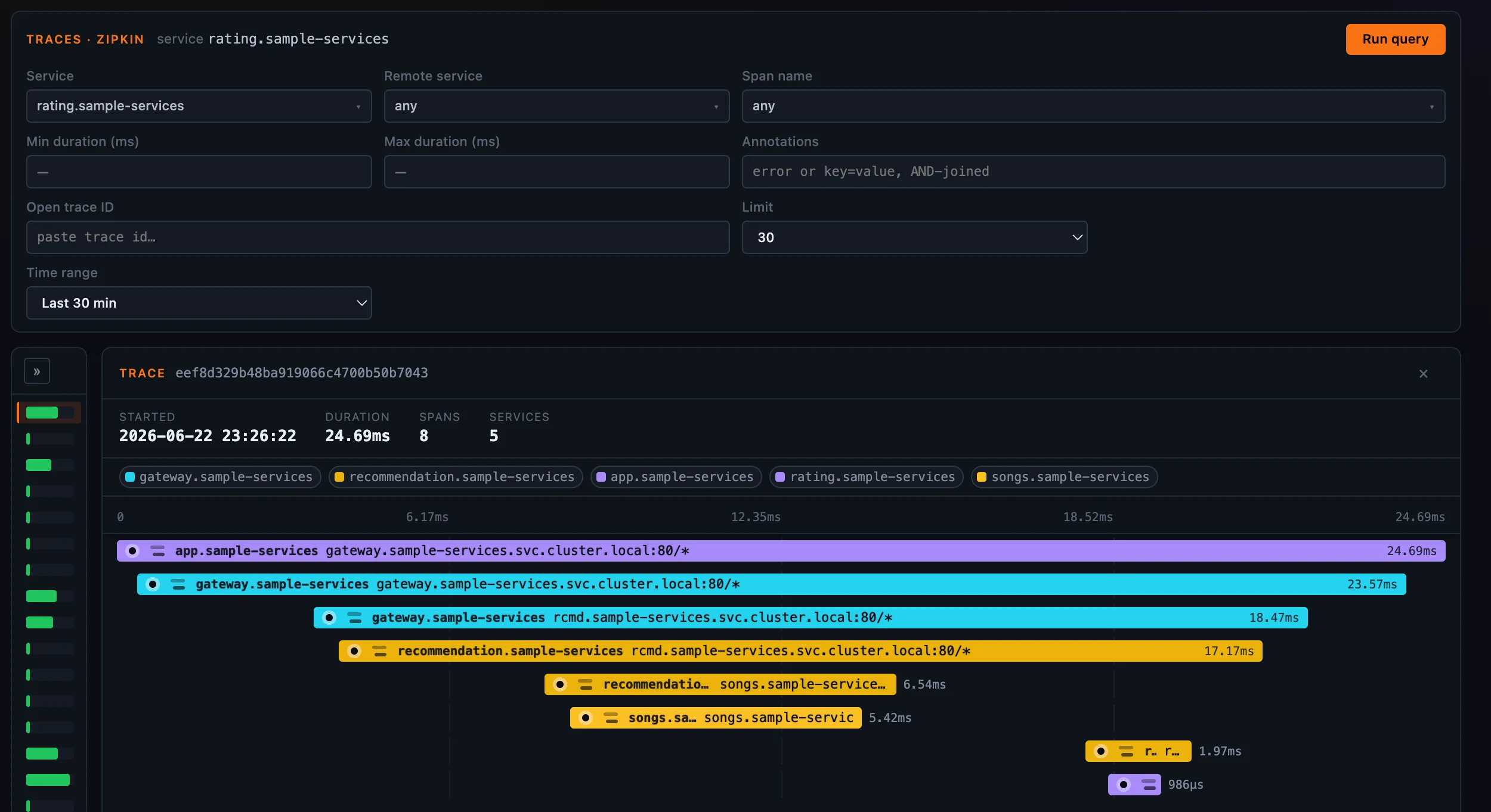This screenshot has height=812, width=1491.
Task: Click the lines icon on the 23.57ms span
Action: 178,584
